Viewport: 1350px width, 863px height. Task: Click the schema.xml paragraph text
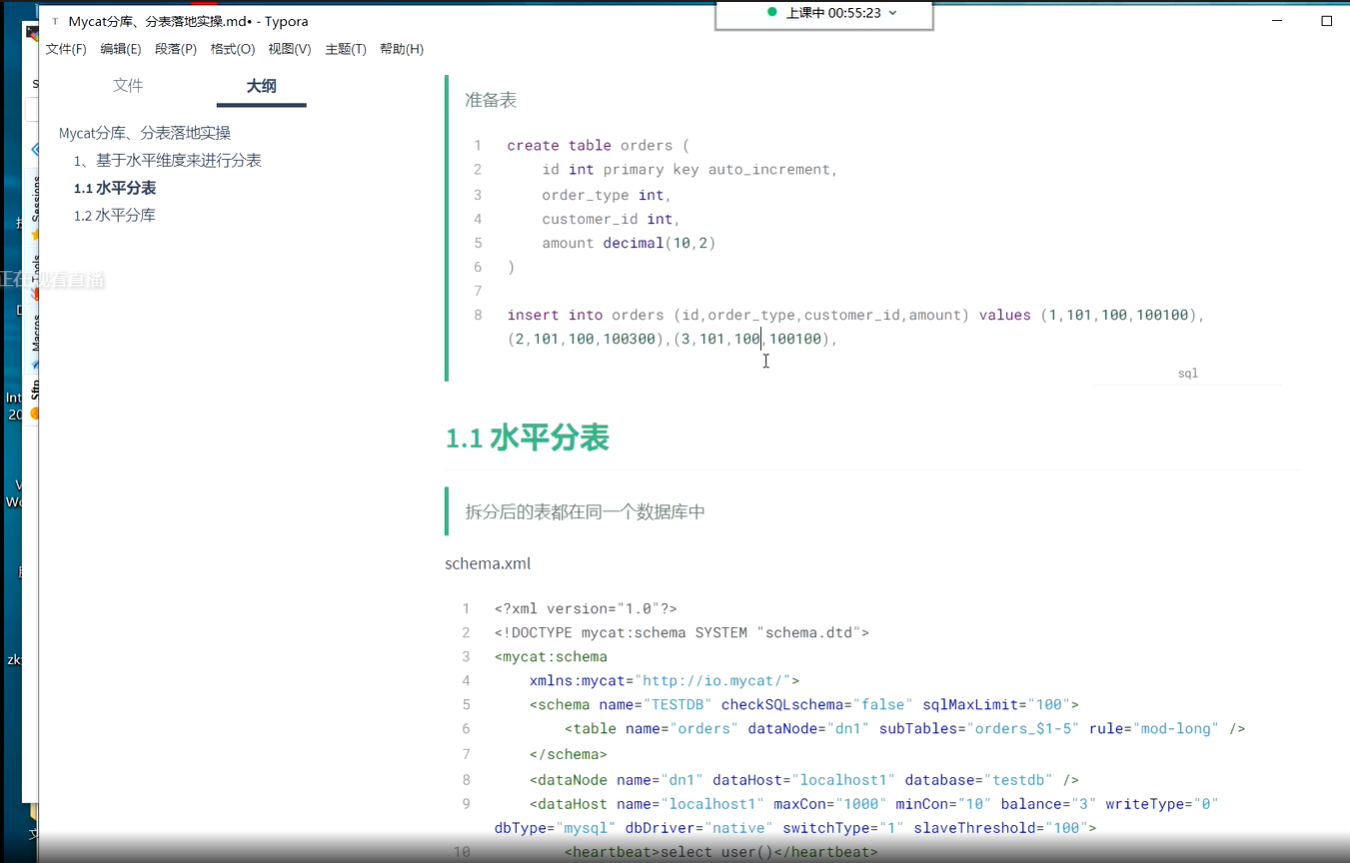pyautogui.click(x=488, y=564)
